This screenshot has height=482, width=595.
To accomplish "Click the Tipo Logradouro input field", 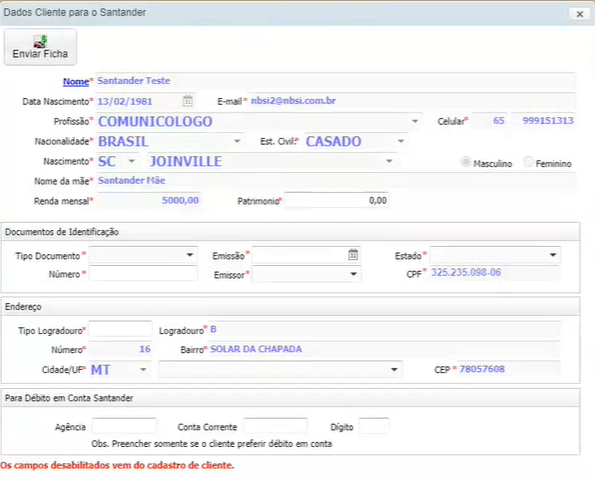I will (x=120, y=329).
